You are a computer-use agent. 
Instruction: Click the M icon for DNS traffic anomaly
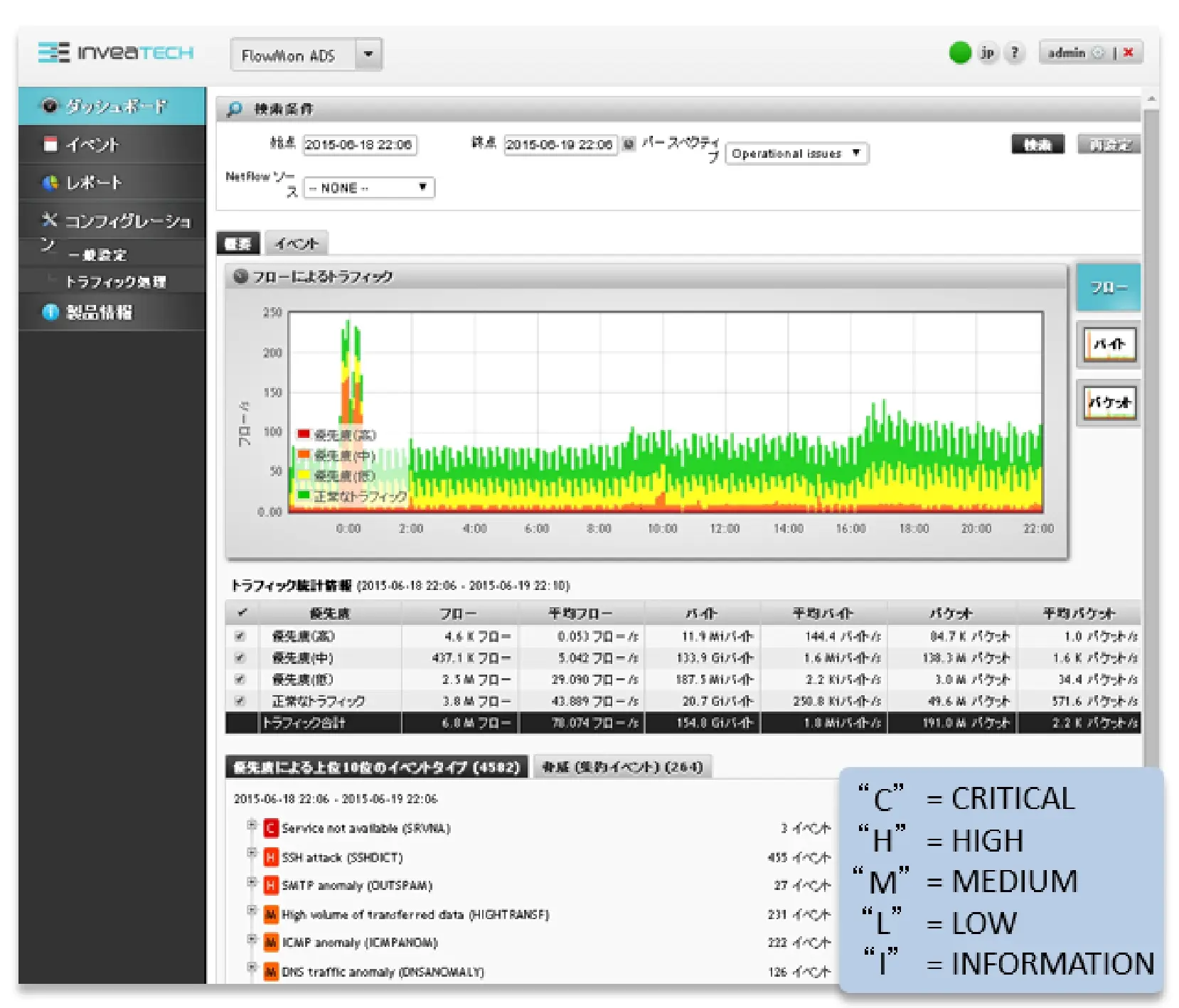tap(270, 971)
